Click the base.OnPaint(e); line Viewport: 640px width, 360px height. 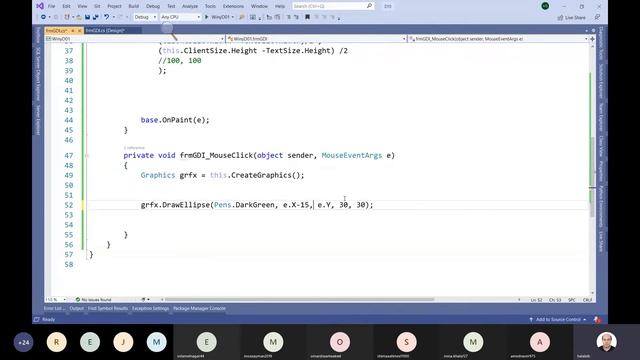(x=175, y=120)
